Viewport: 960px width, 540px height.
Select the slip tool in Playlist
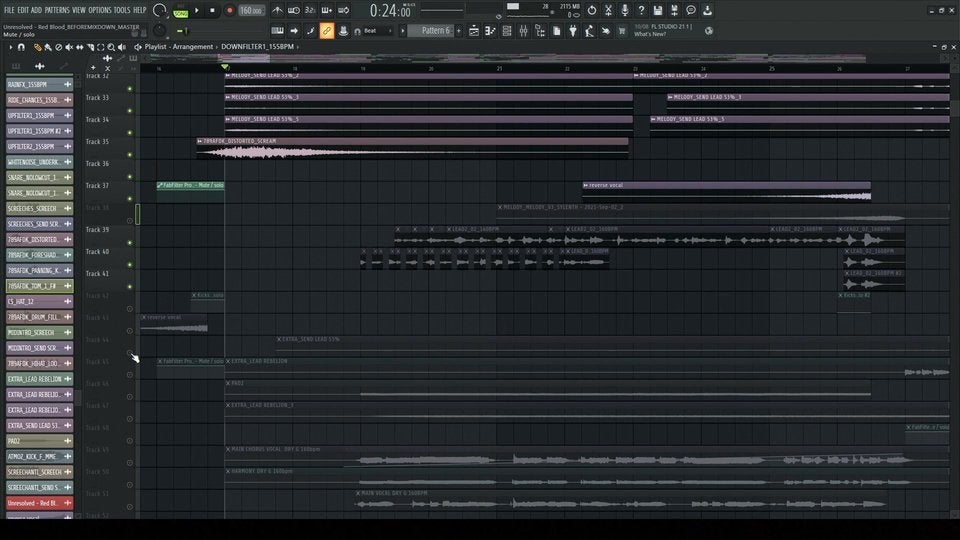pyautogui.click(x=80, y=47)
